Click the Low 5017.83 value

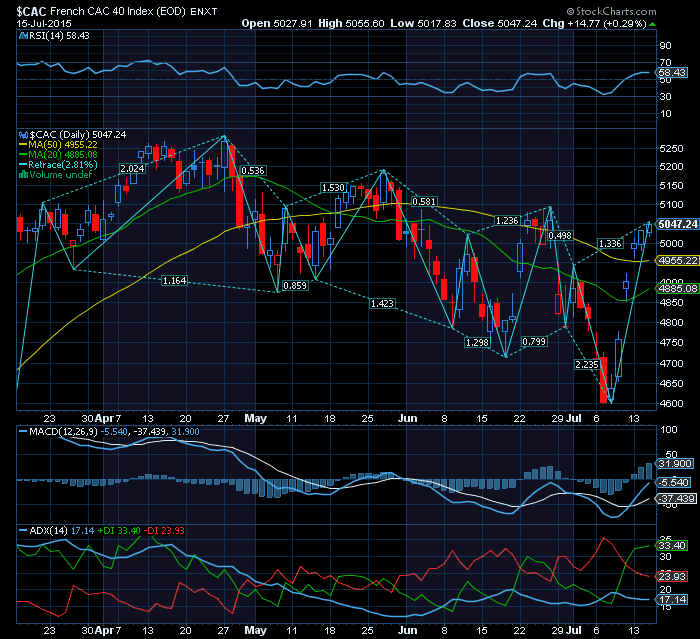click(423, 23)
